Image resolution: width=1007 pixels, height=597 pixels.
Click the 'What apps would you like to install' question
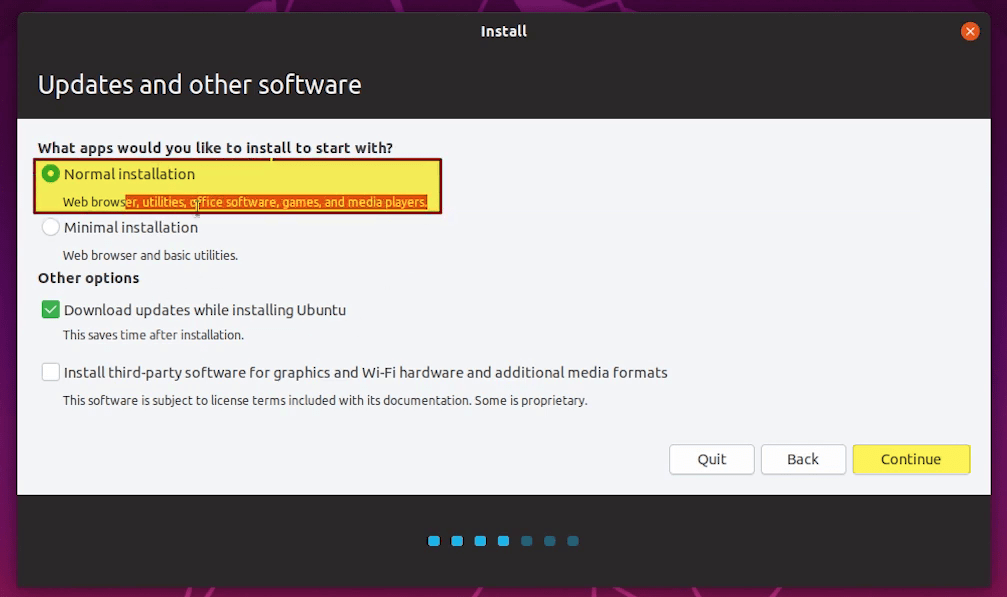click(x=215, y=148)
